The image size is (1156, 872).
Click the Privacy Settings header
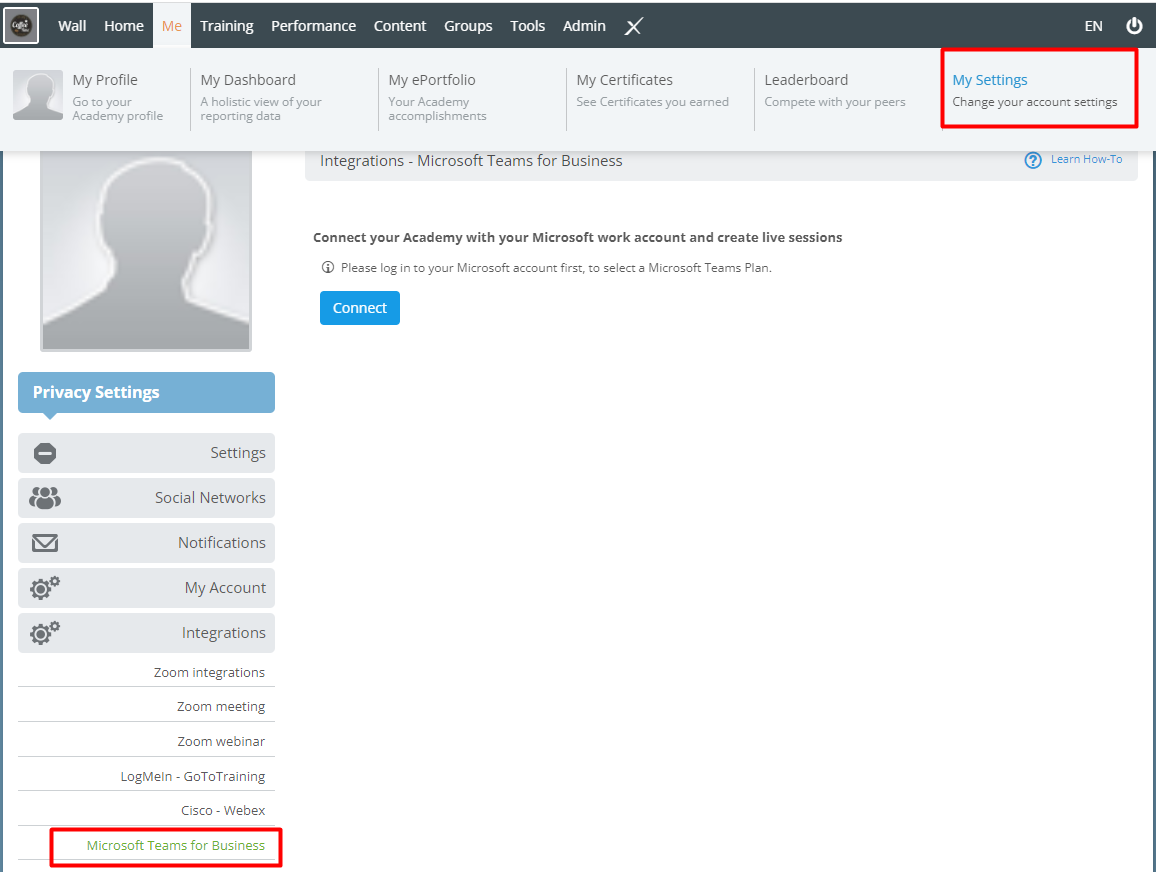click(146, 392)
